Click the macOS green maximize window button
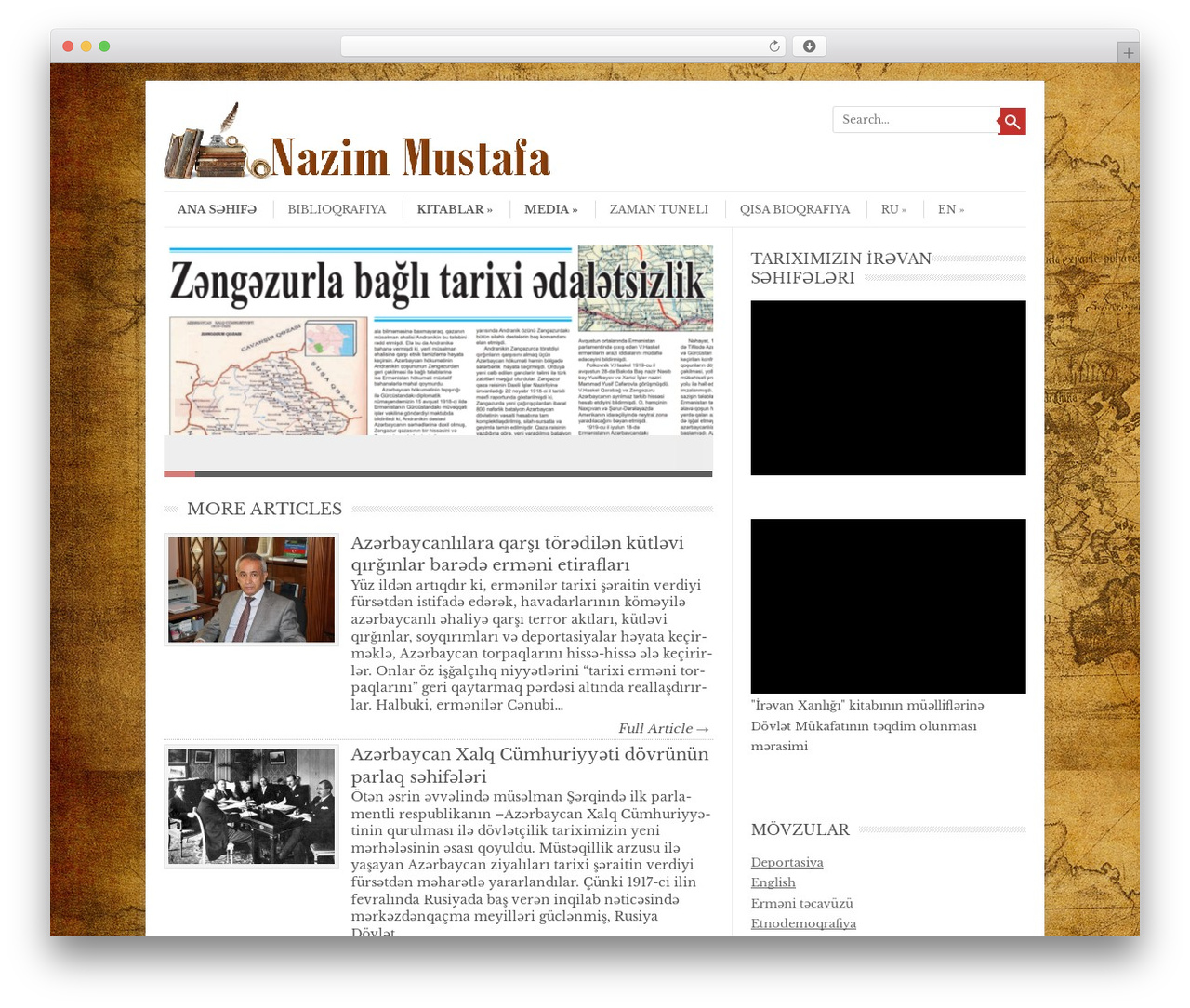Viewport: 1190px width, 1008px height. point(104,46)
